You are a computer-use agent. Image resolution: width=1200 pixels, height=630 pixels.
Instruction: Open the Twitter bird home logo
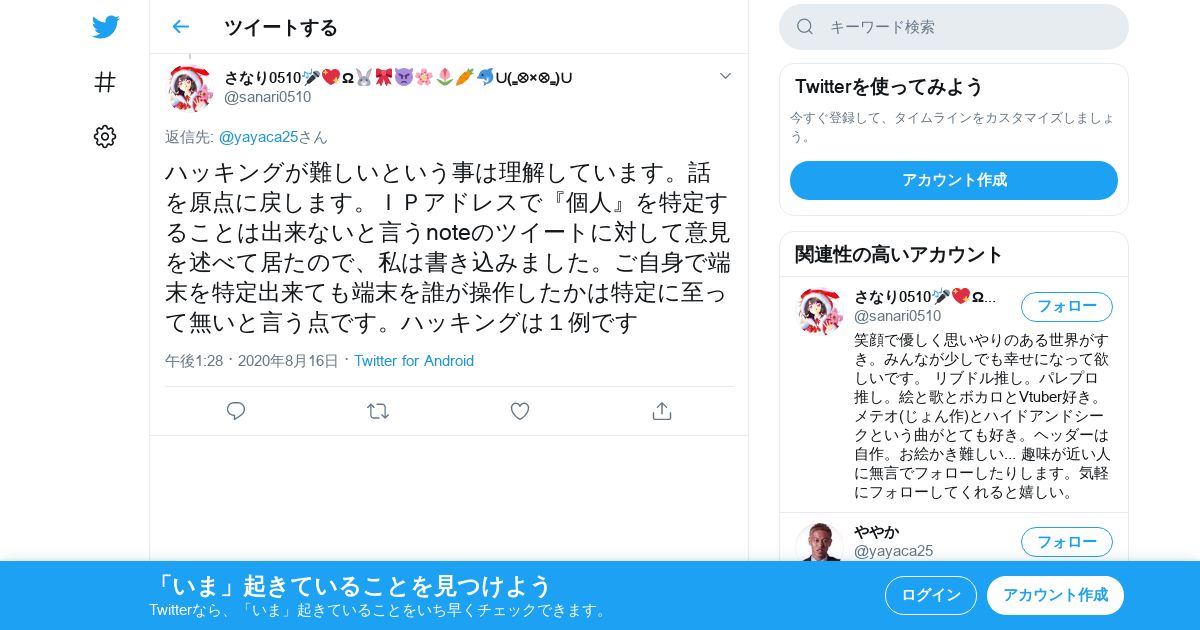tap(105, 27)
